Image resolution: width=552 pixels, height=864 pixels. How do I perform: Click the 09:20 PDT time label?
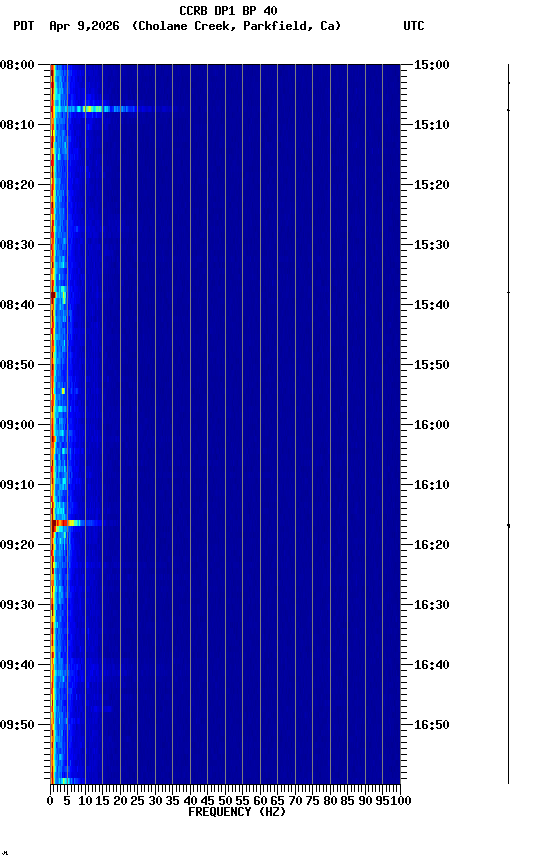pos(17,545)
